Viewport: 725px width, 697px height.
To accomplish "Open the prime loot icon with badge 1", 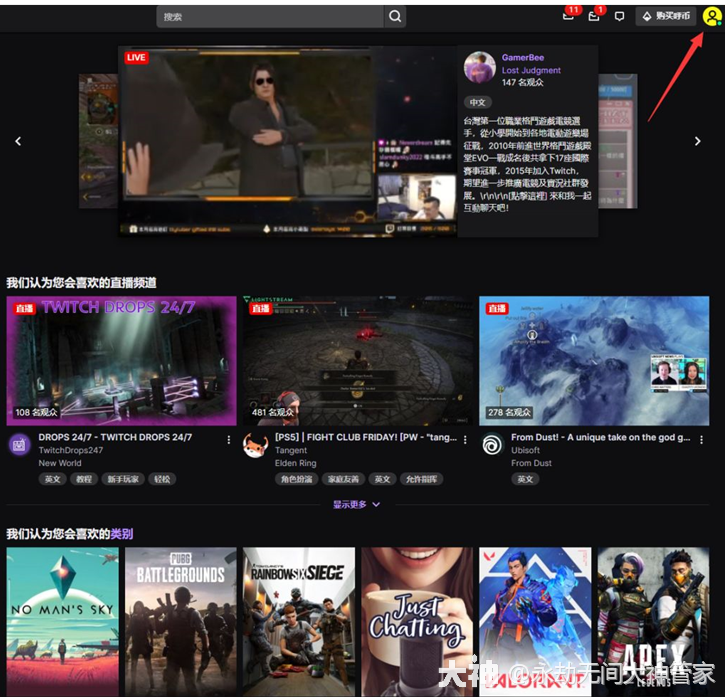I will (594, 16).
